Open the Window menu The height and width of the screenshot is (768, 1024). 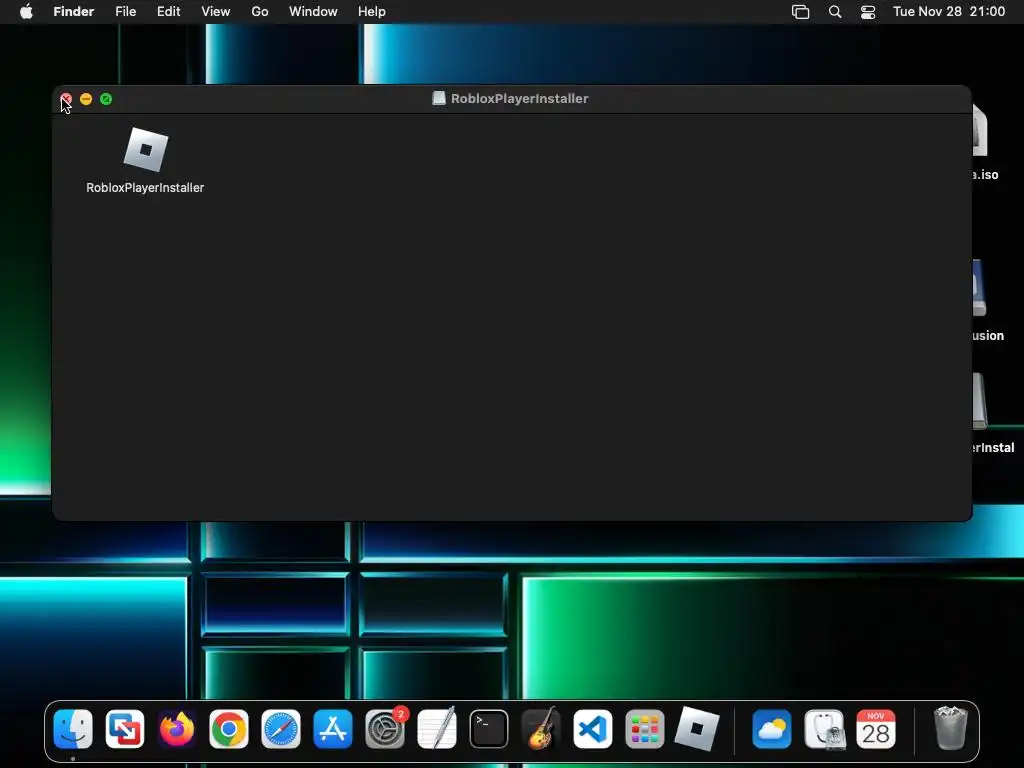point(313,12)
